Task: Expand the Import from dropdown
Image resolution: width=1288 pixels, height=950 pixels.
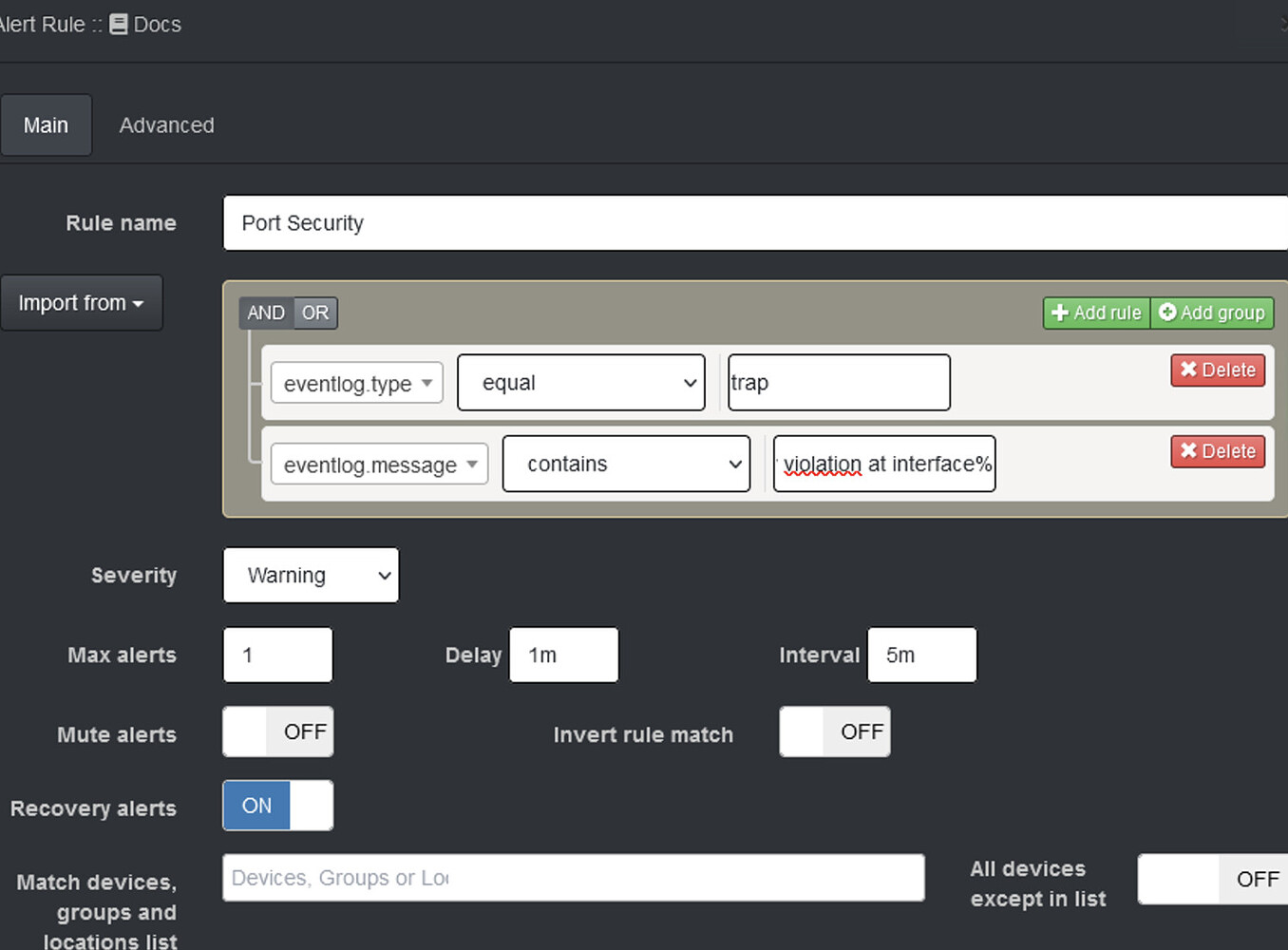Action: pos(82,302)
